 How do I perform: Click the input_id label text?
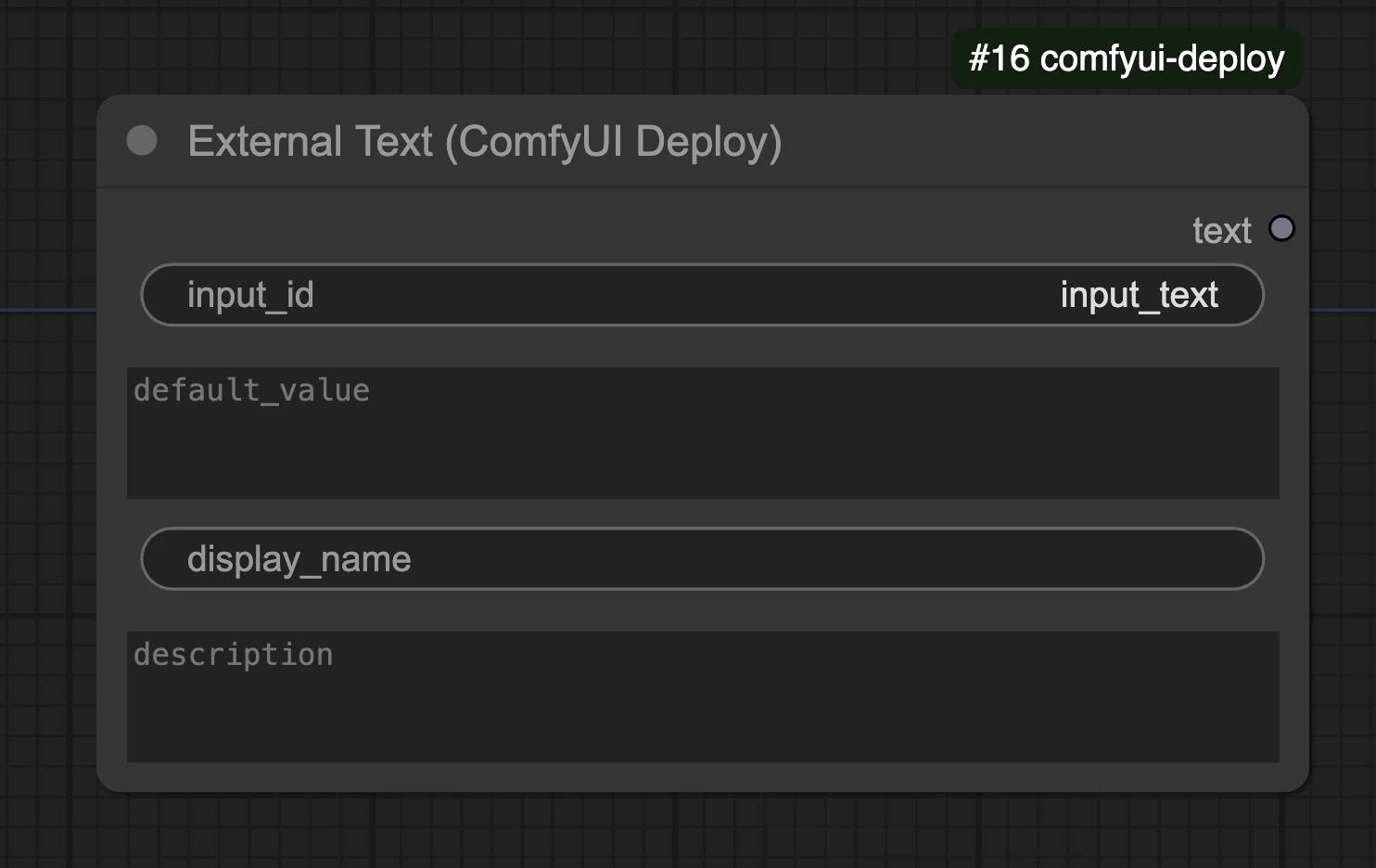click(x=250, y=294)
